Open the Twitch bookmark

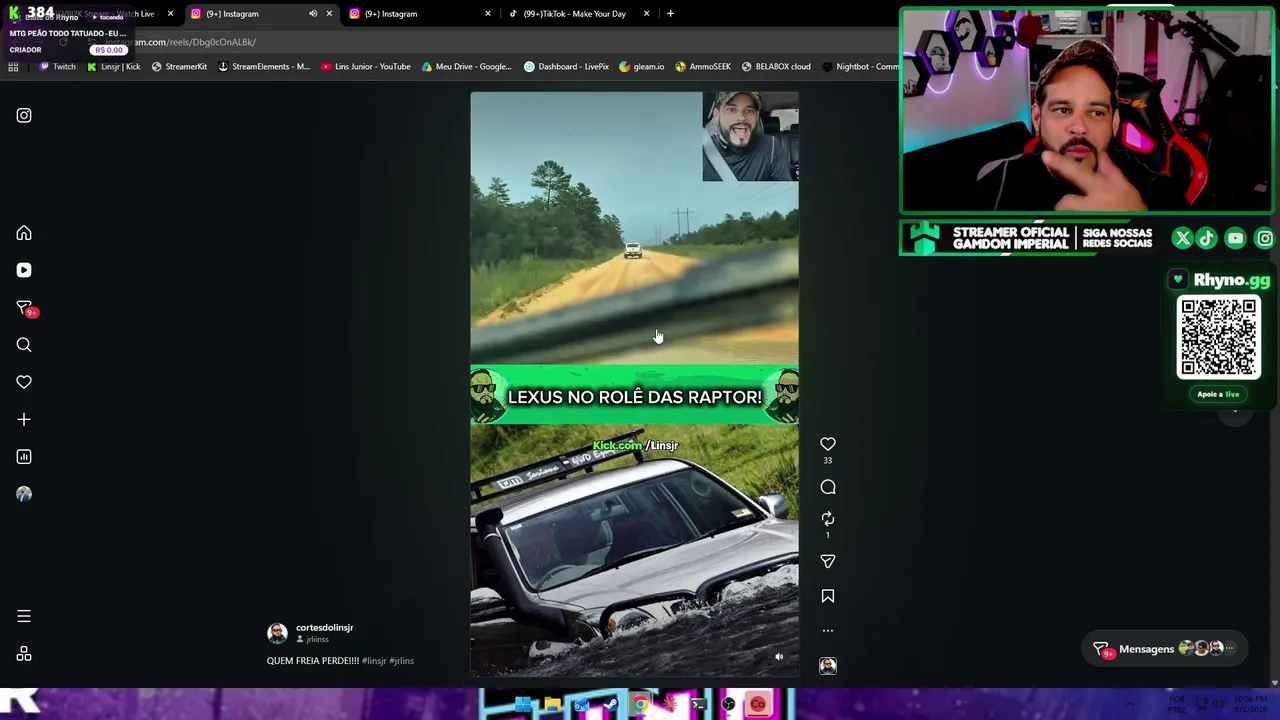tap(57, 67)
